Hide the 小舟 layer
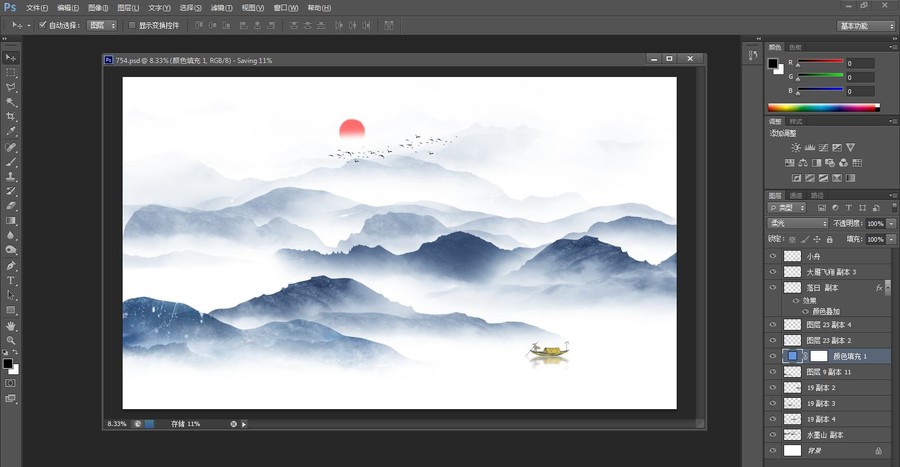Image resolution: width=900 pixels, height=467 pixels. [773, 256]
